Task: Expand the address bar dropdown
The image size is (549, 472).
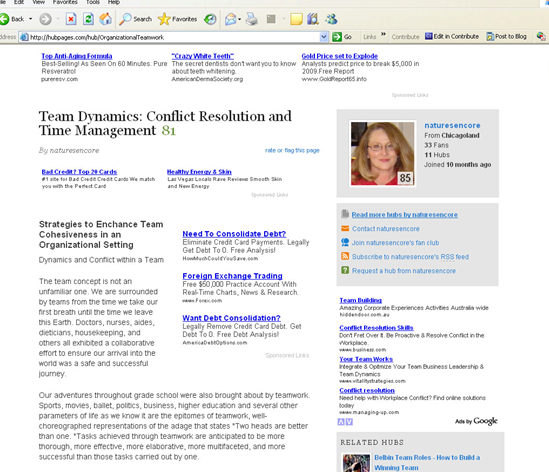Action: pyautogui.click(x=324, y=37)
